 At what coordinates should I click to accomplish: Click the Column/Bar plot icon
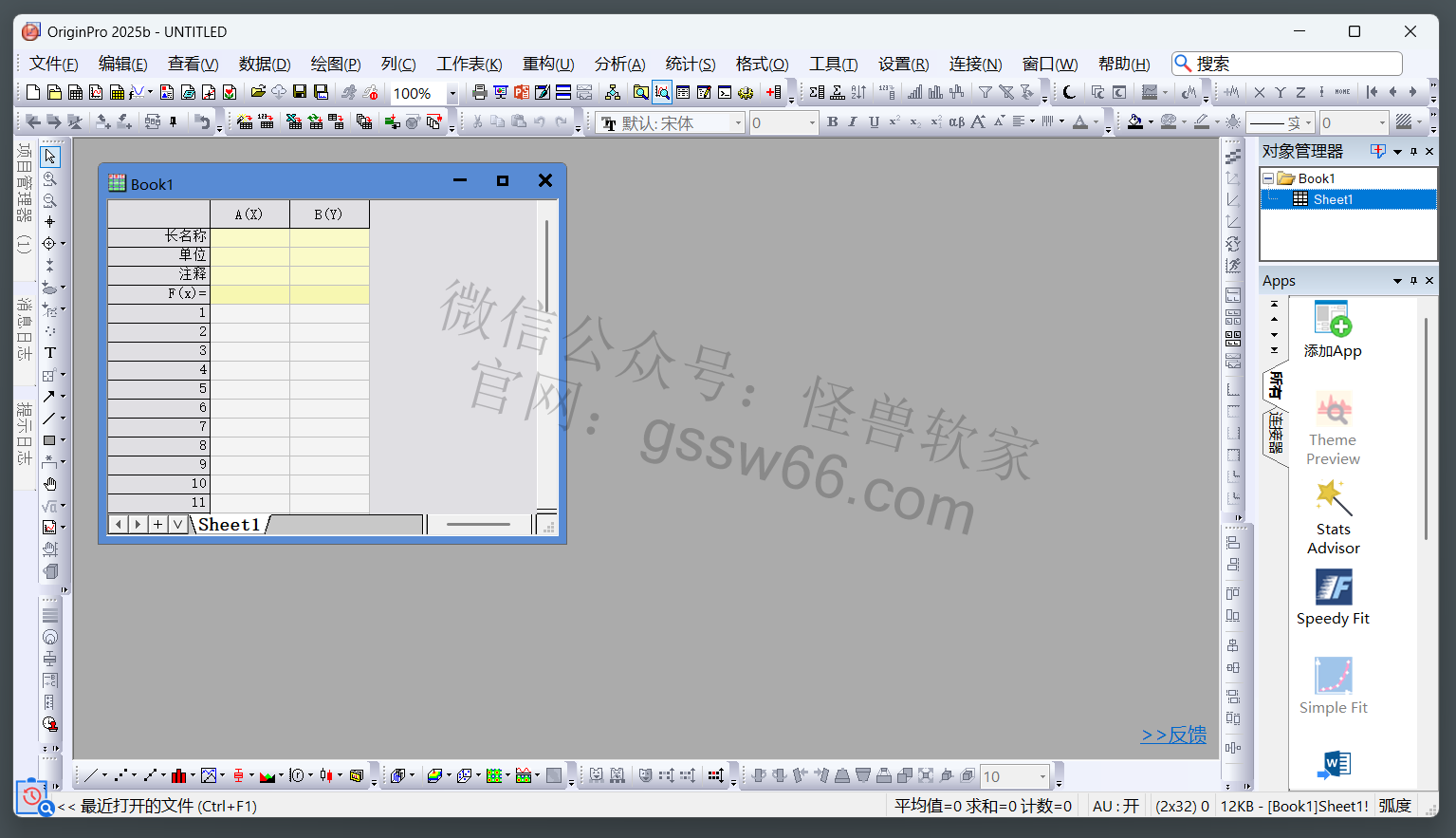(x=178, y=775)
